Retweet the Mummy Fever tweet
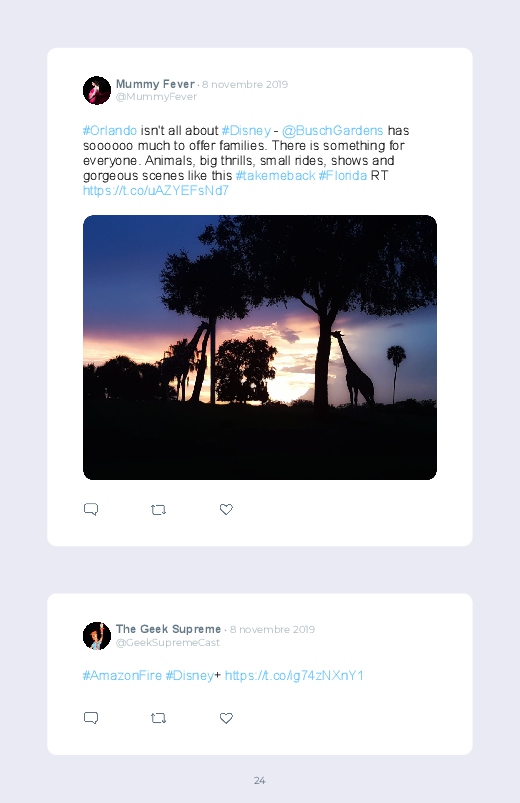Viewport: 520px width, 803px height. [158, 510]
